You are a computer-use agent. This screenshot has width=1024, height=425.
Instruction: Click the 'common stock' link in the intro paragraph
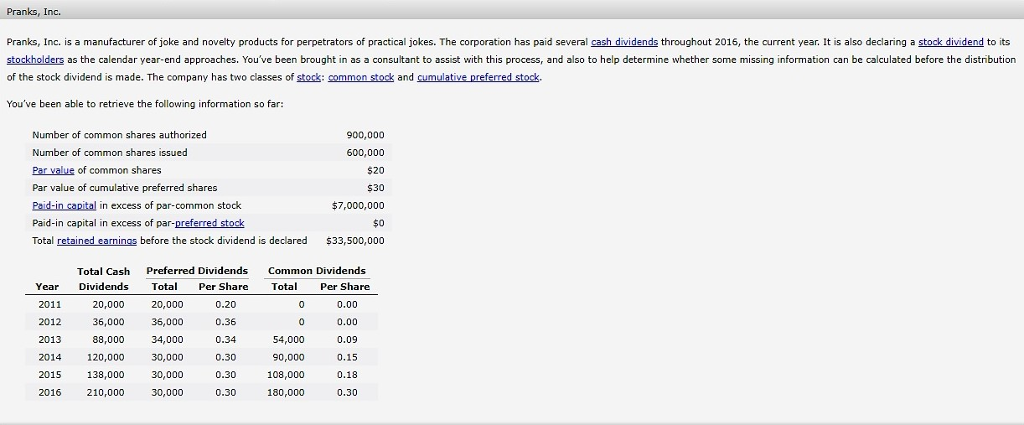(x=361, y=76)
